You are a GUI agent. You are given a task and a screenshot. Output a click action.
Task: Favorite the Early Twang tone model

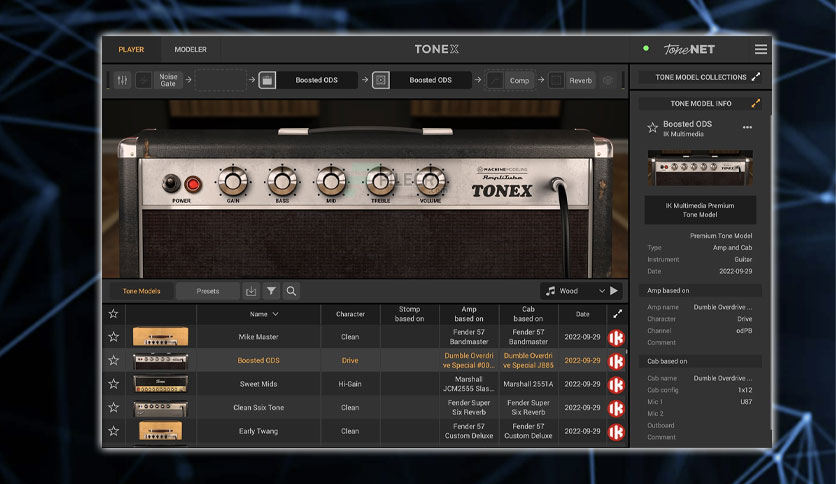pyautogui.click(x=113, y=431)
